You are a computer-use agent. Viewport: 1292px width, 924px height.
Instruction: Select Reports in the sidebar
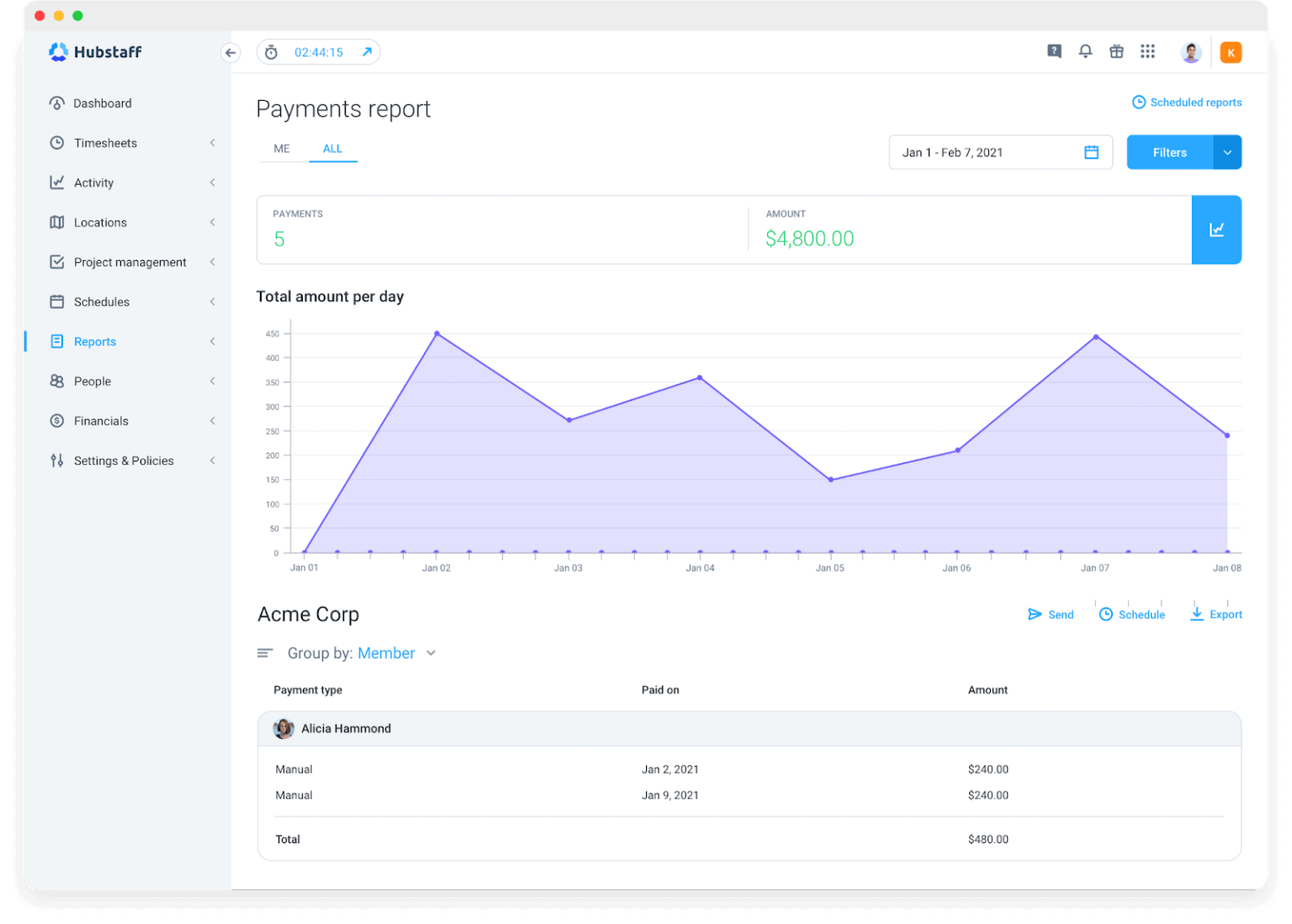(x=94, y=341)
